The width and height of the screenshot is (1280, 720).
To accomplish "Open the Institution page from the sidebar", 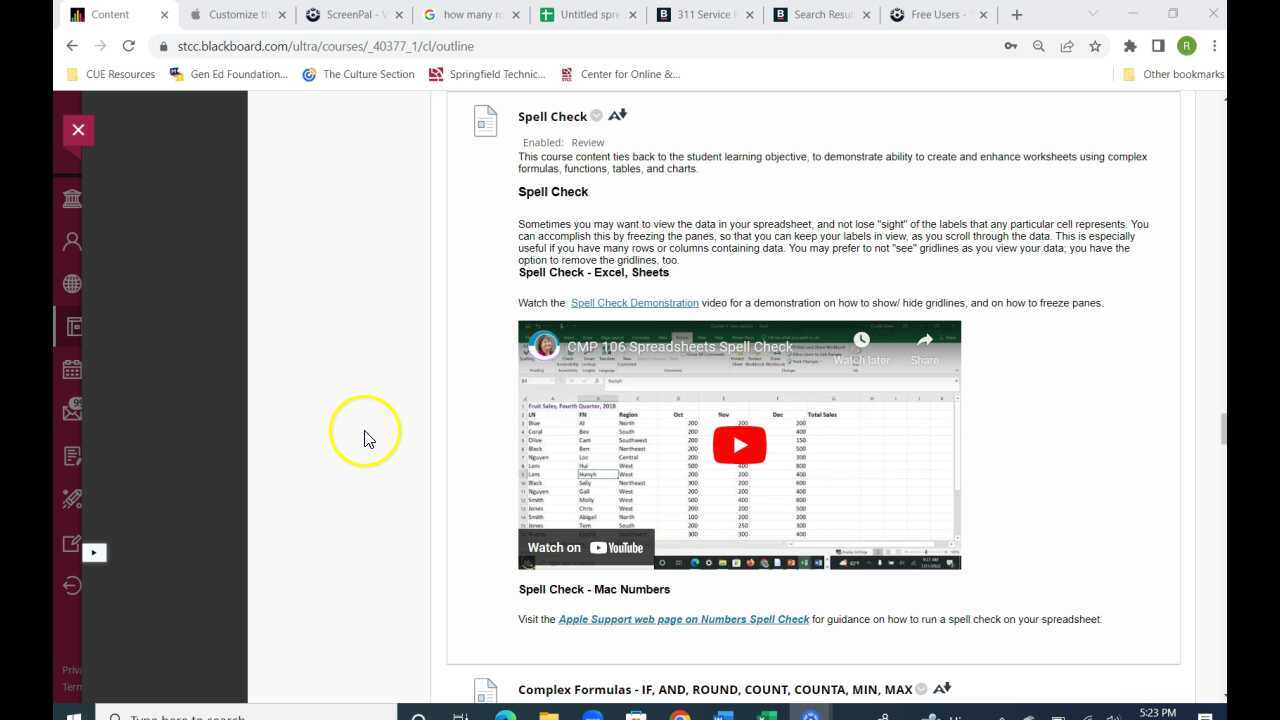I will tap(71, 197).
